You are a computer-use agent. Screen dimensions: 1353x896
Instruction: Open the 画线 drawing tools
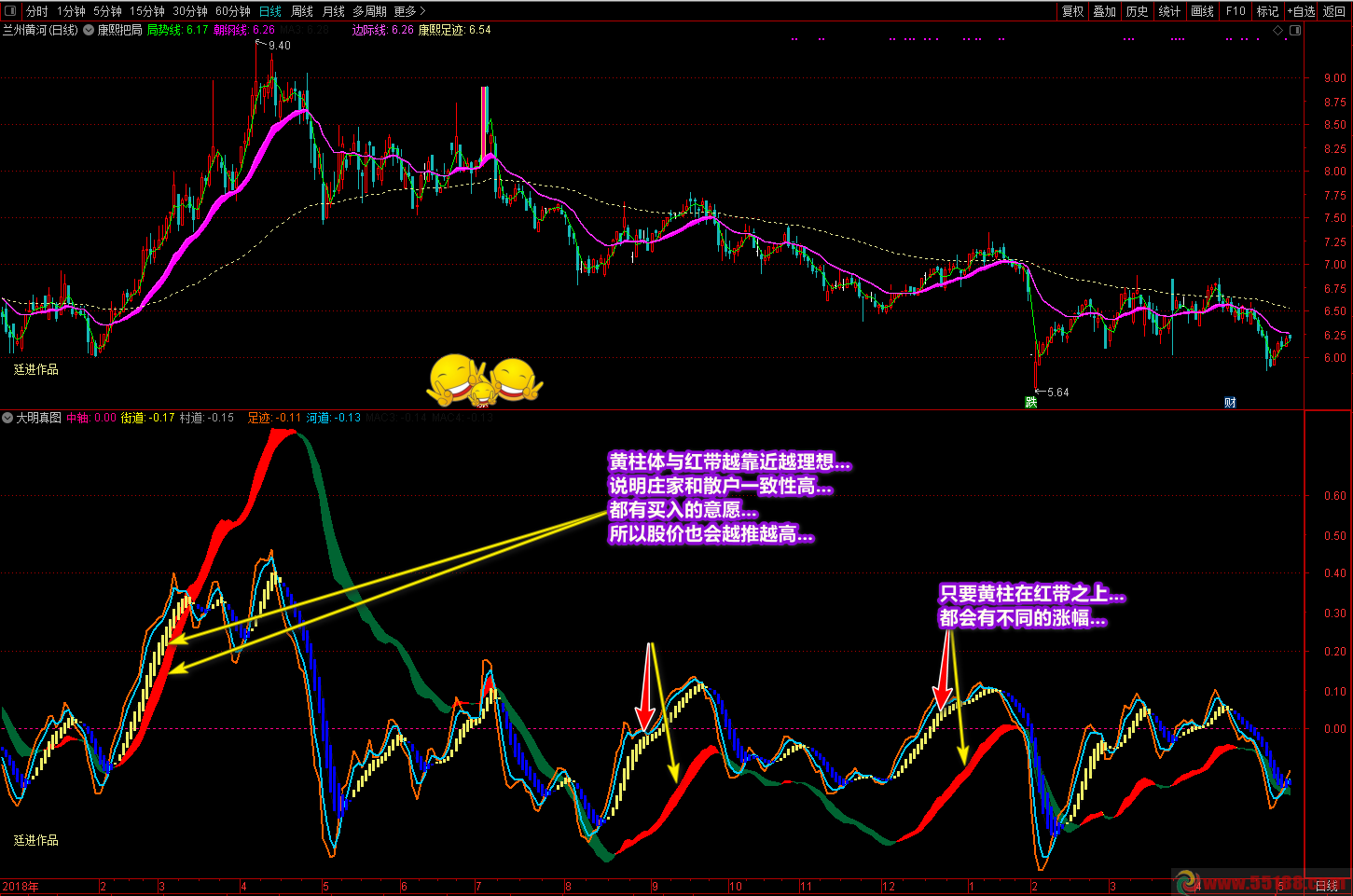[x=1203, y=11]
